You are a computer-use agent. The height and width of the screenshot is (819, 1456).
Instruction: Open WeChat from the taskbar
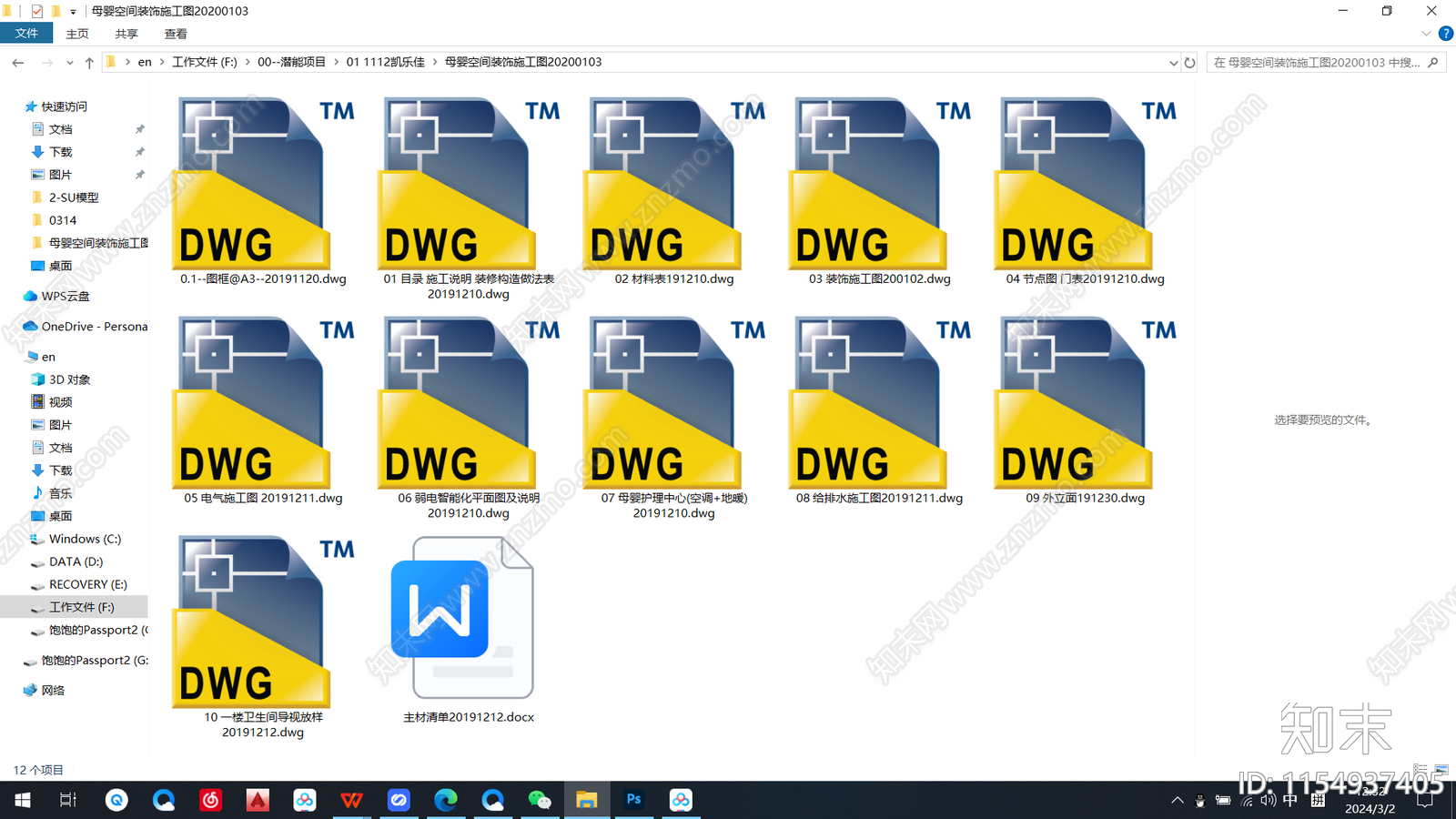[x=540, y=800]
